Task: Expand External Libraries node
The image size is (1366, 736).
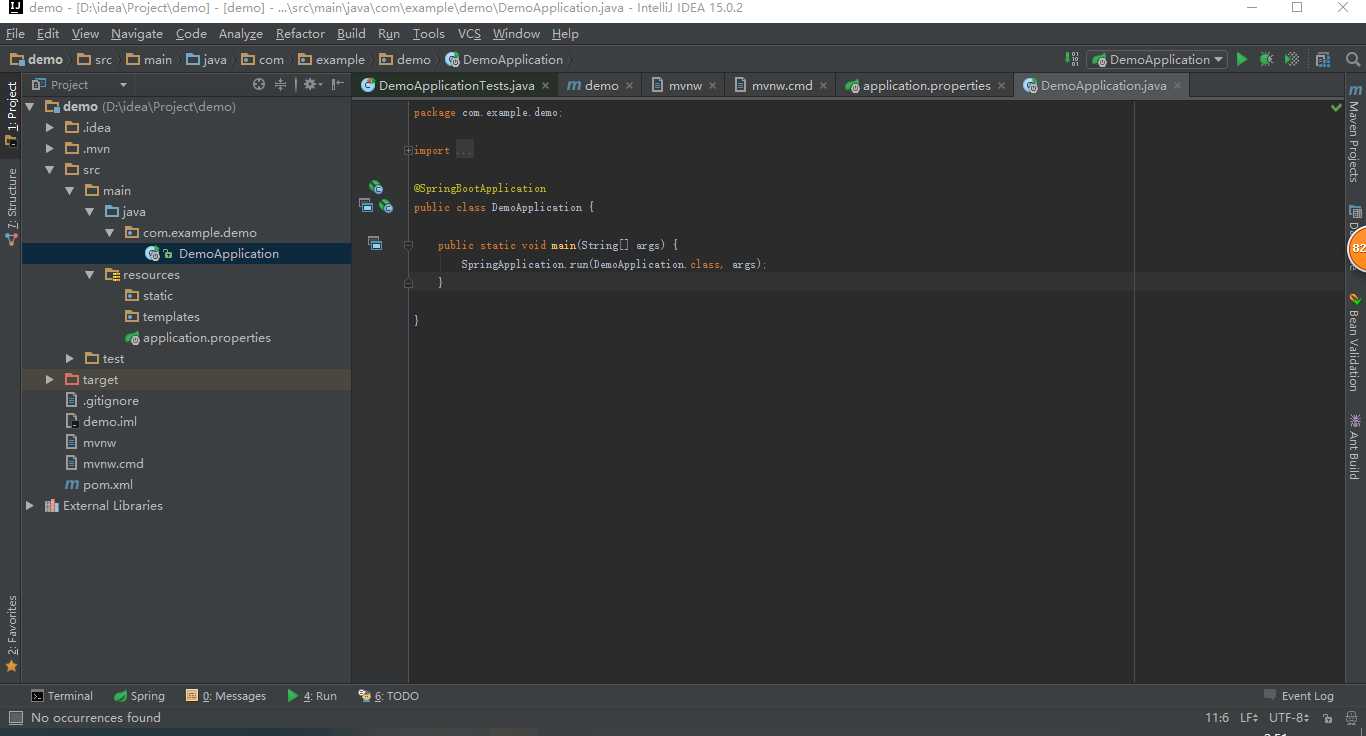Action: 30,505
